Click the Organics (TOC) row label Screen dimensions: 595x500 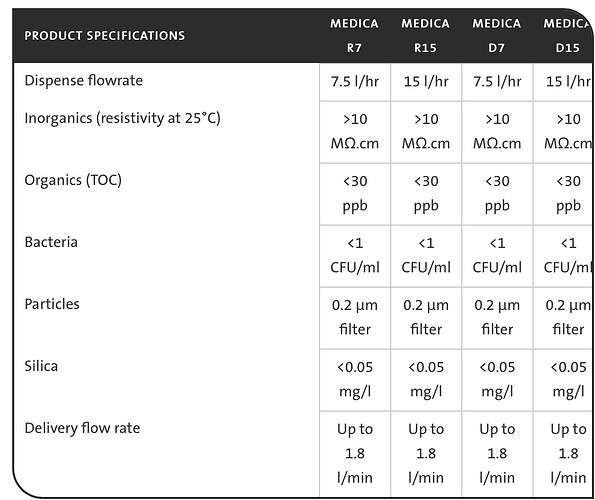click(73, 180)
